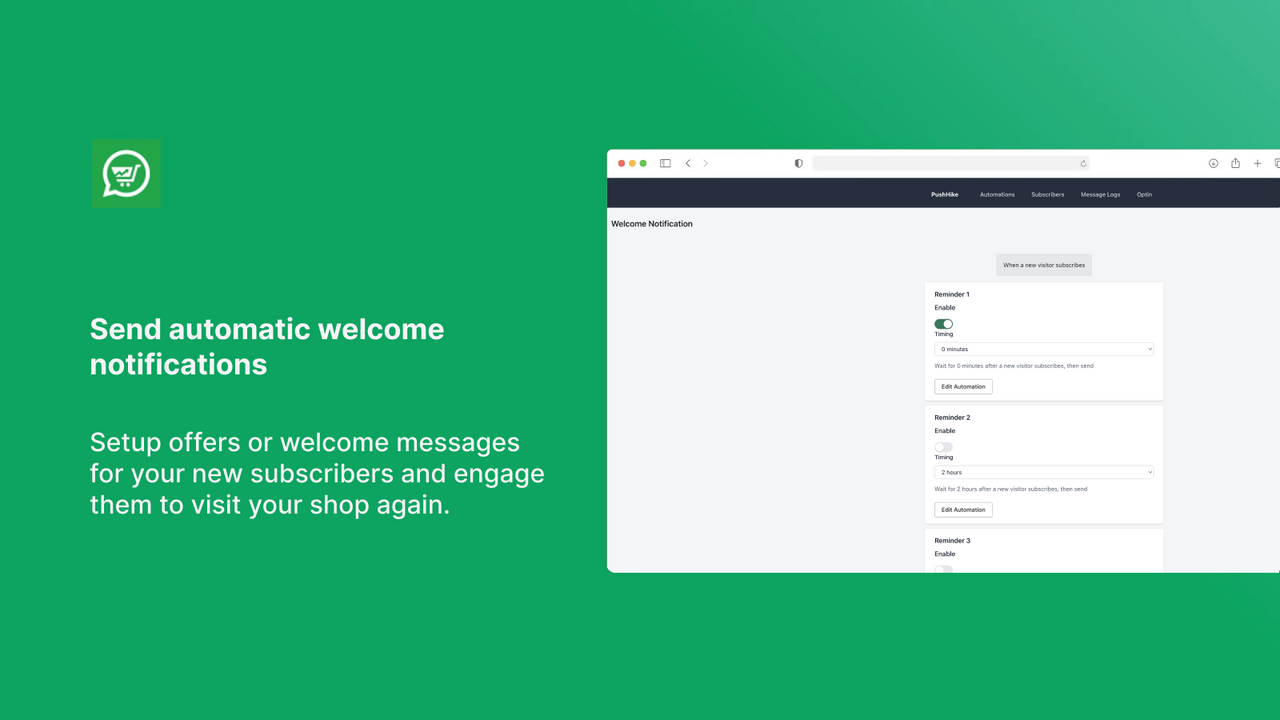Show tab overview using rightmost toolbar icon
This screenshot has height=720, width=1280.
tap(1275, 163)
